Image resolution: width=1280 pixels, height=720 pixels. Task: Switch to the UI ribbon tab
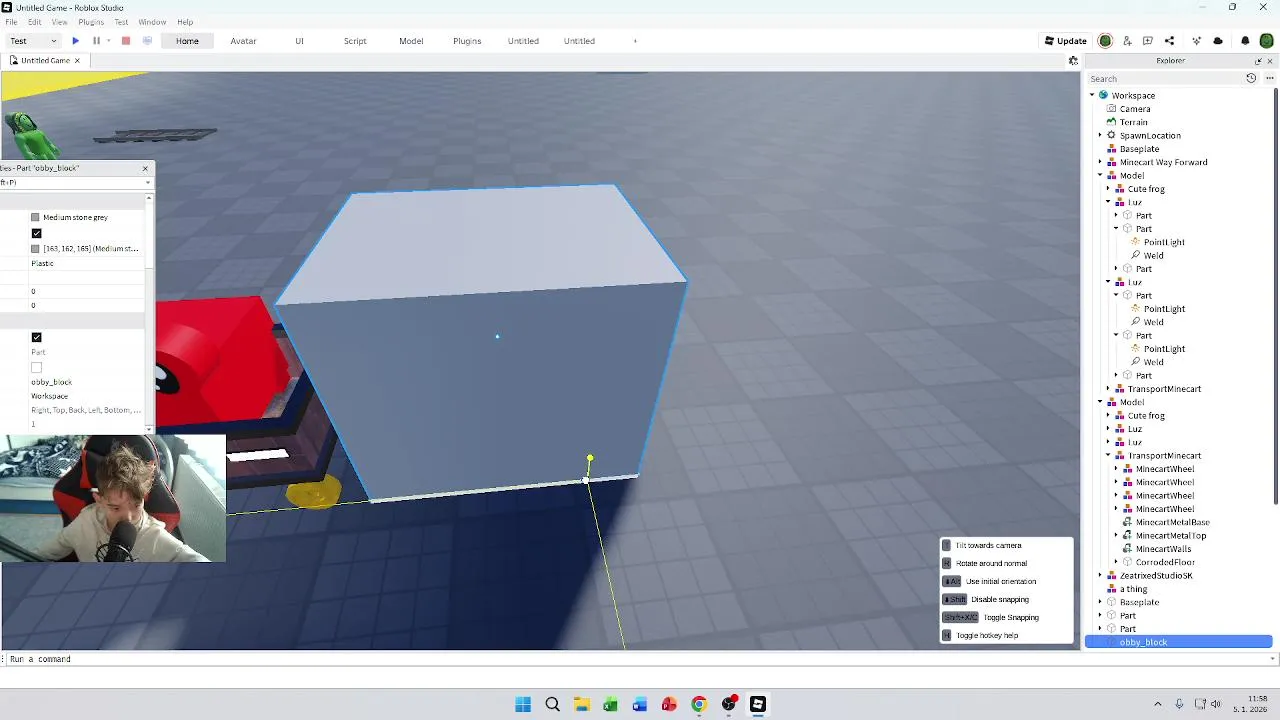tap(299, 41)
